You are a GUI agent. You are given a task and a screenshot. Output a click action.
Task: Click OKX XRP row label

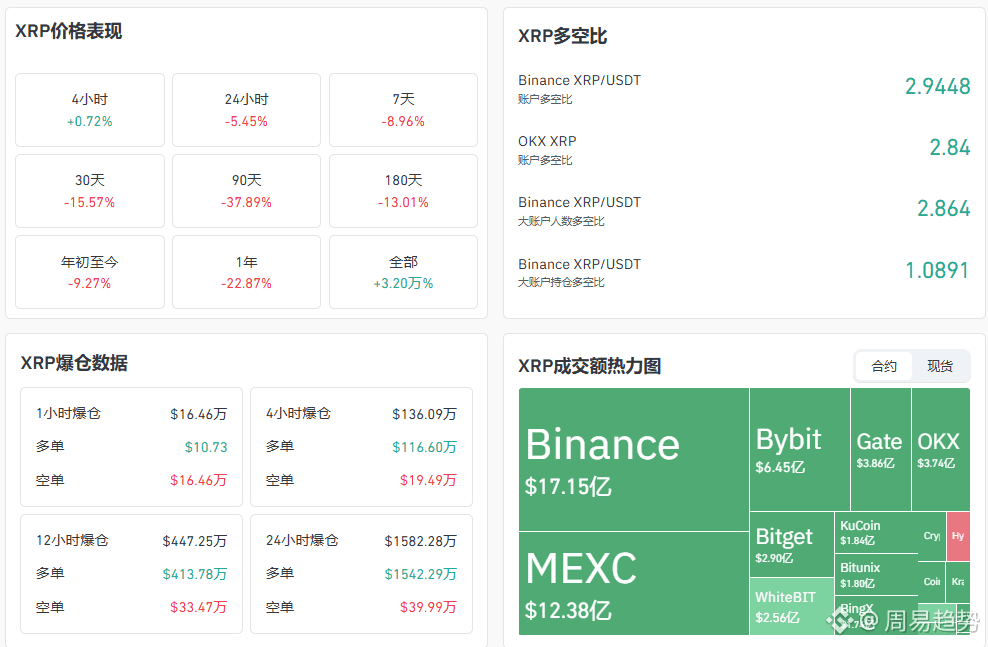click(x=547, y=141)
